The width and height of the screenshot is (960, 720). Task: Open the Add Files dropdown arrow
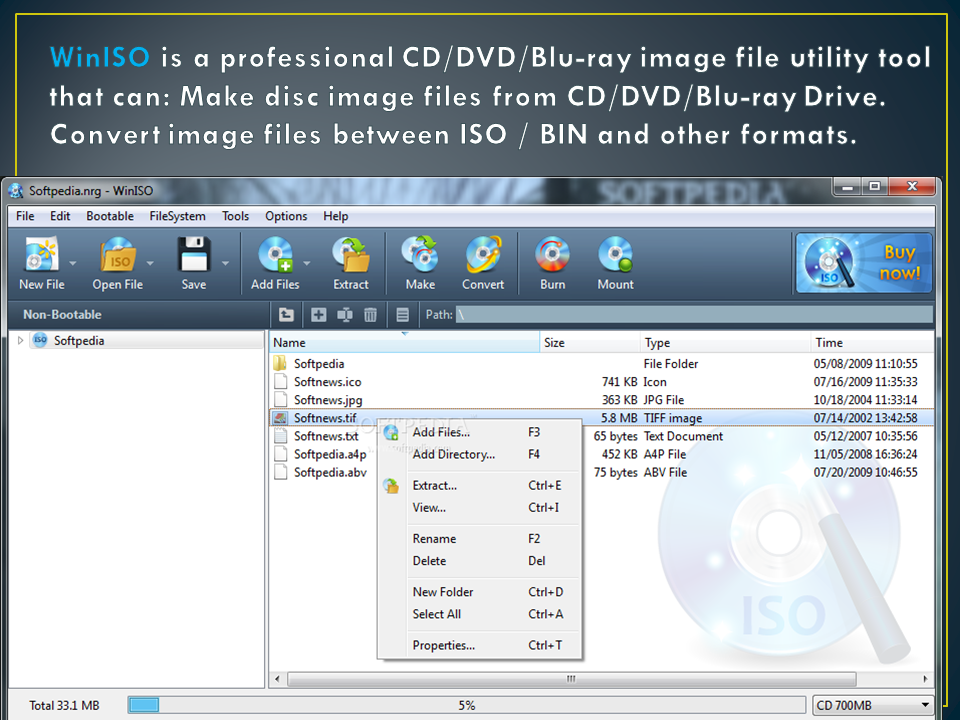point(307,263)
